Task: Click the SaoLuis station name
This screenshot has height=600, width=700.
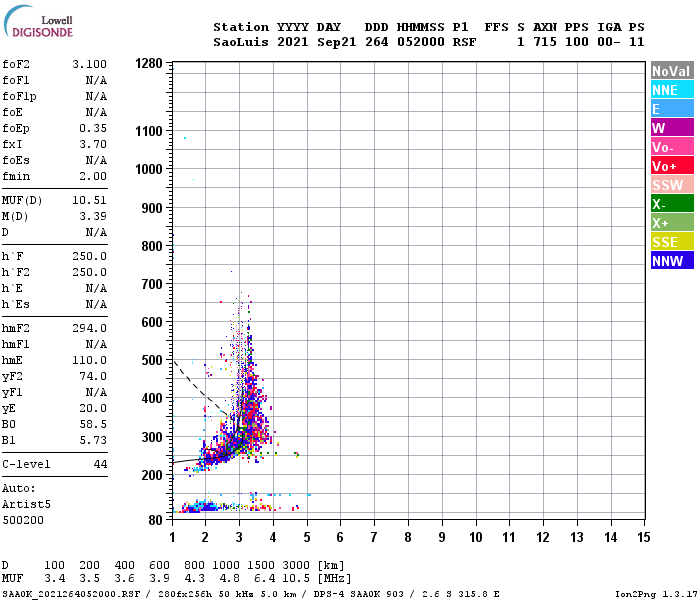Action: pyautogui.click(x=241, y=42)
